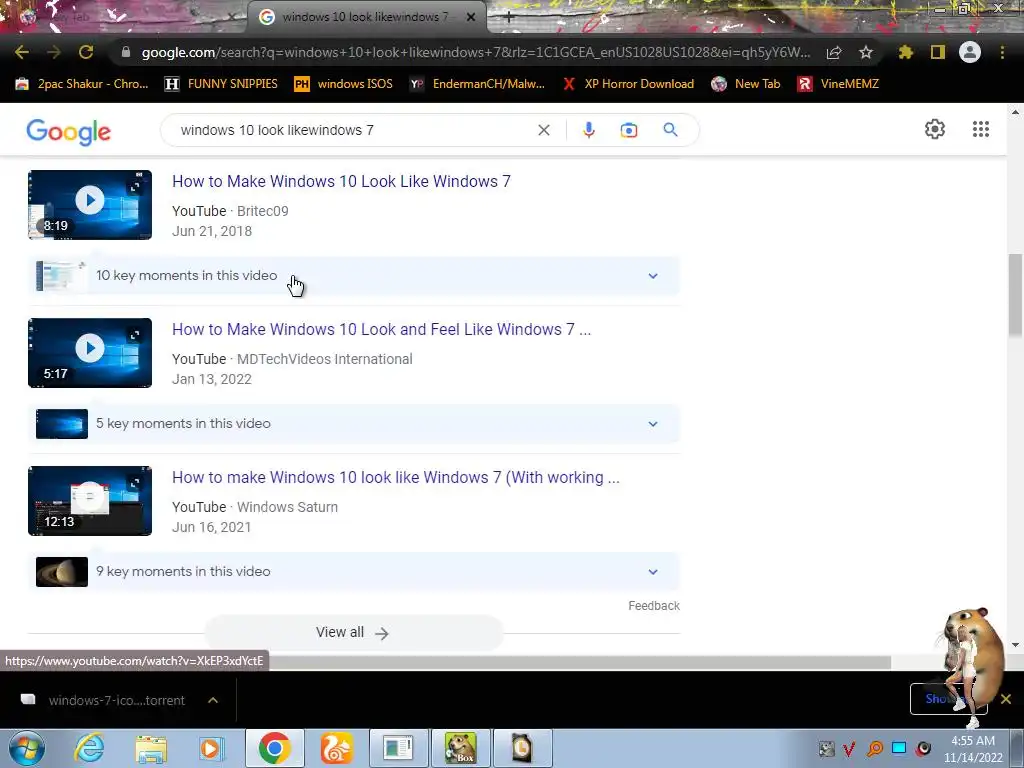Click the orange magnifier tray icon
This screenshot has height=768, width=1024.
pos(874,749)
